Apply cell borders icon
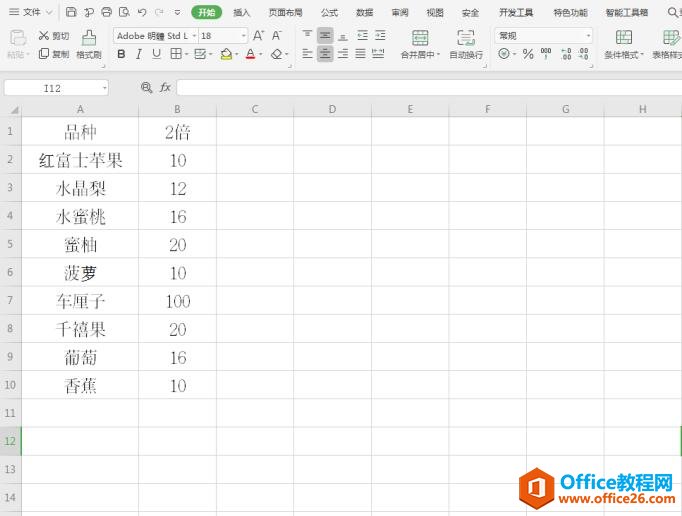 176,54
